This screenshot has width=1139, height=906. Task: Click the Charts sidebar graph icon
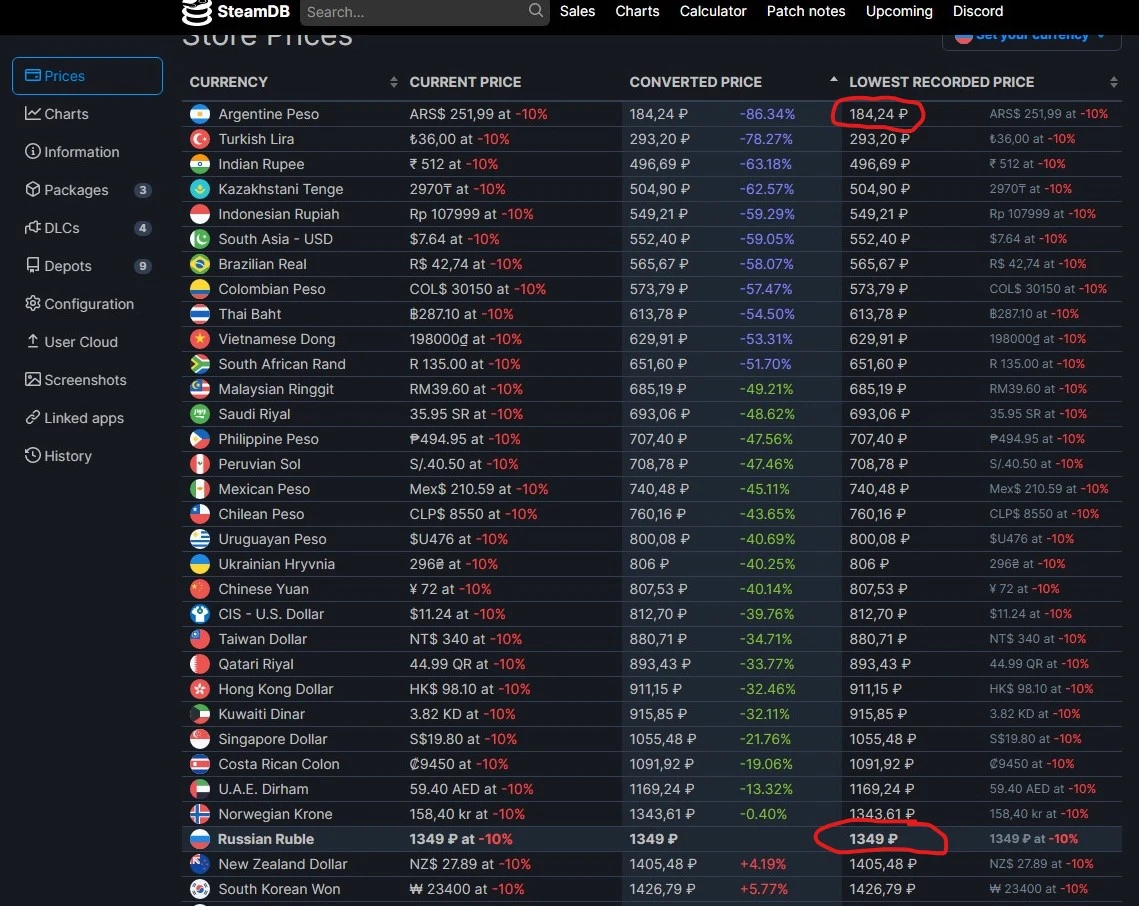pyautogui.click(x=32, y=113)
